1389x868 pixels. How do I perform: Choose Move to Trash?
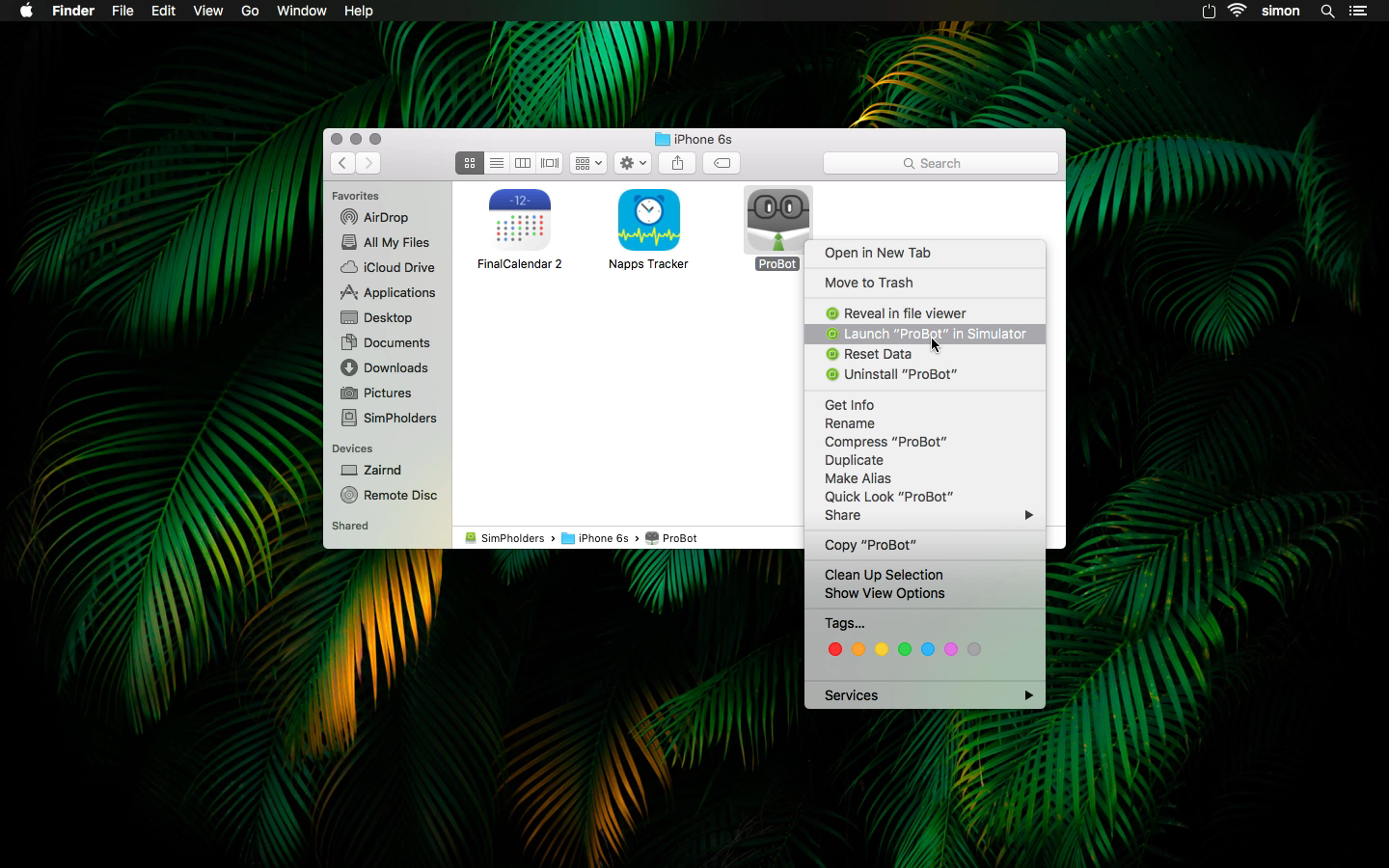(x=925, y=283)
